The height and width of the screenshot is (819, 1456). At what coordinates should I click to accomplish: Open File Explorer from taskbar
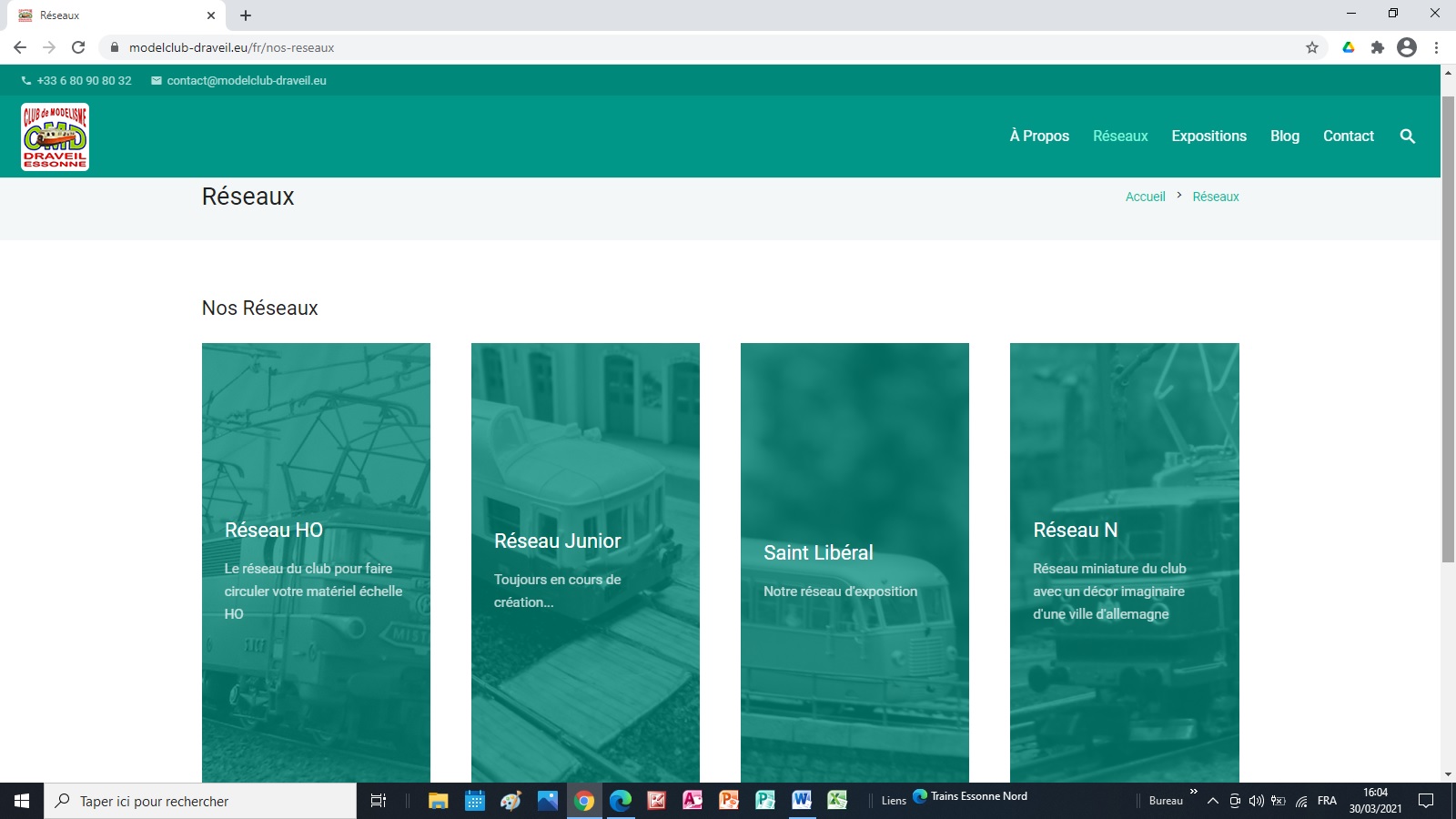[439, 801]
